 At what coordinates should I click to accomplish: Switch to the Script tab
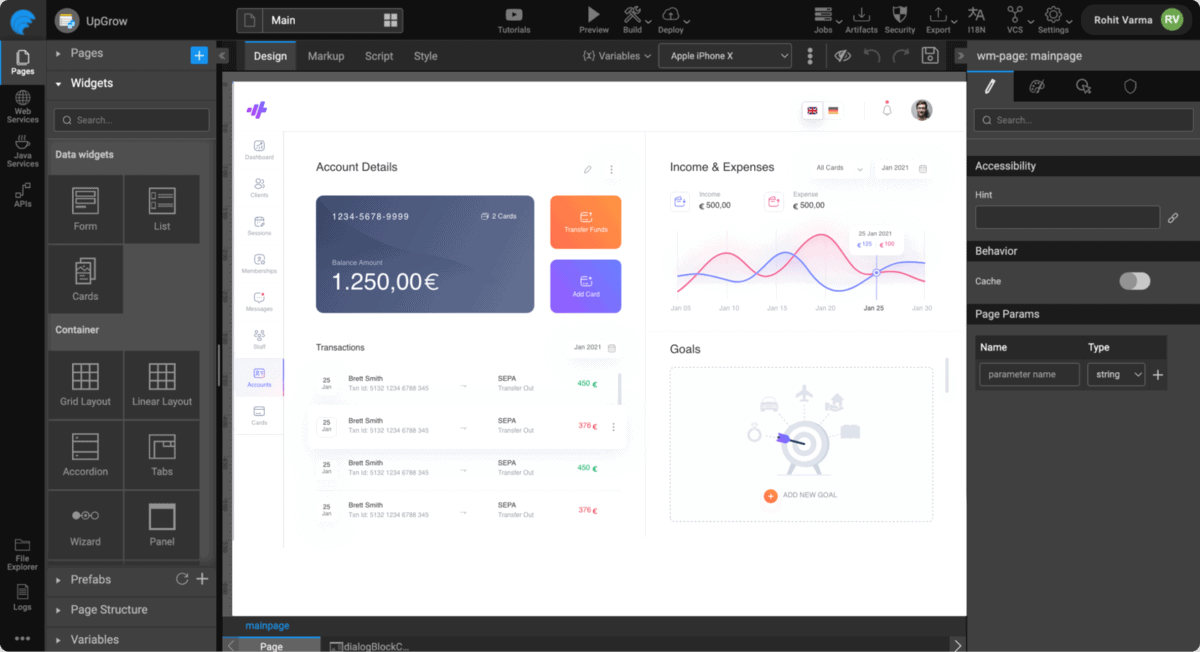click(x=378, y=56)
